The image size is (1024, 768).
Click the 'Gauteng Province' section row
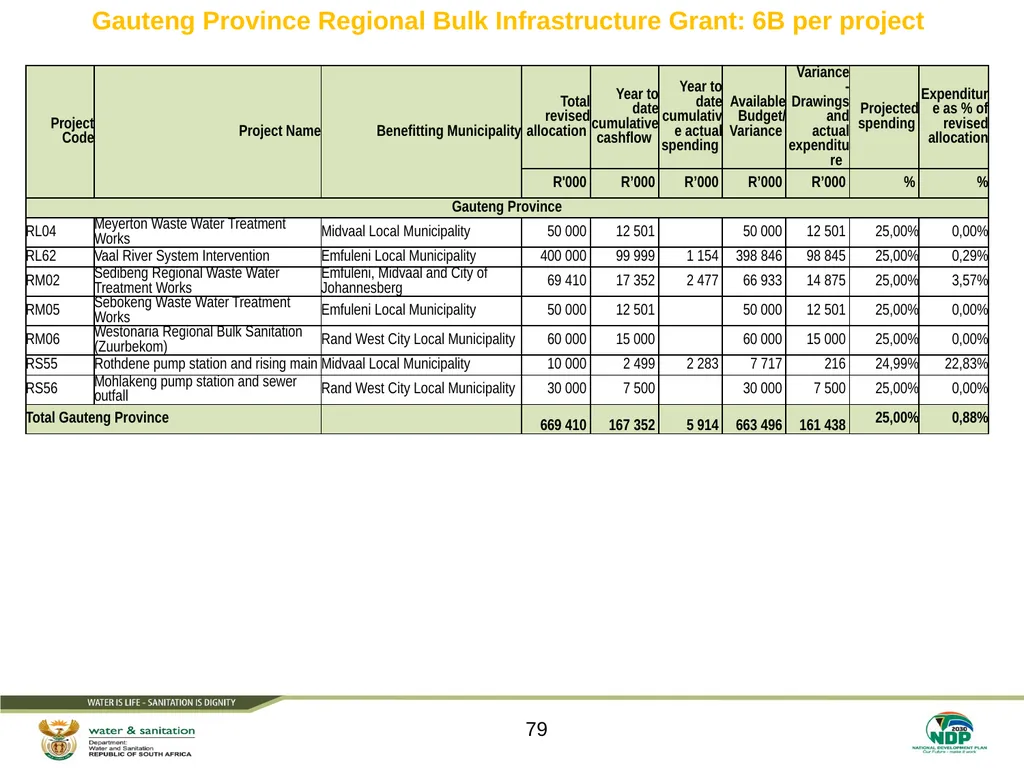(x=507, y=207)
